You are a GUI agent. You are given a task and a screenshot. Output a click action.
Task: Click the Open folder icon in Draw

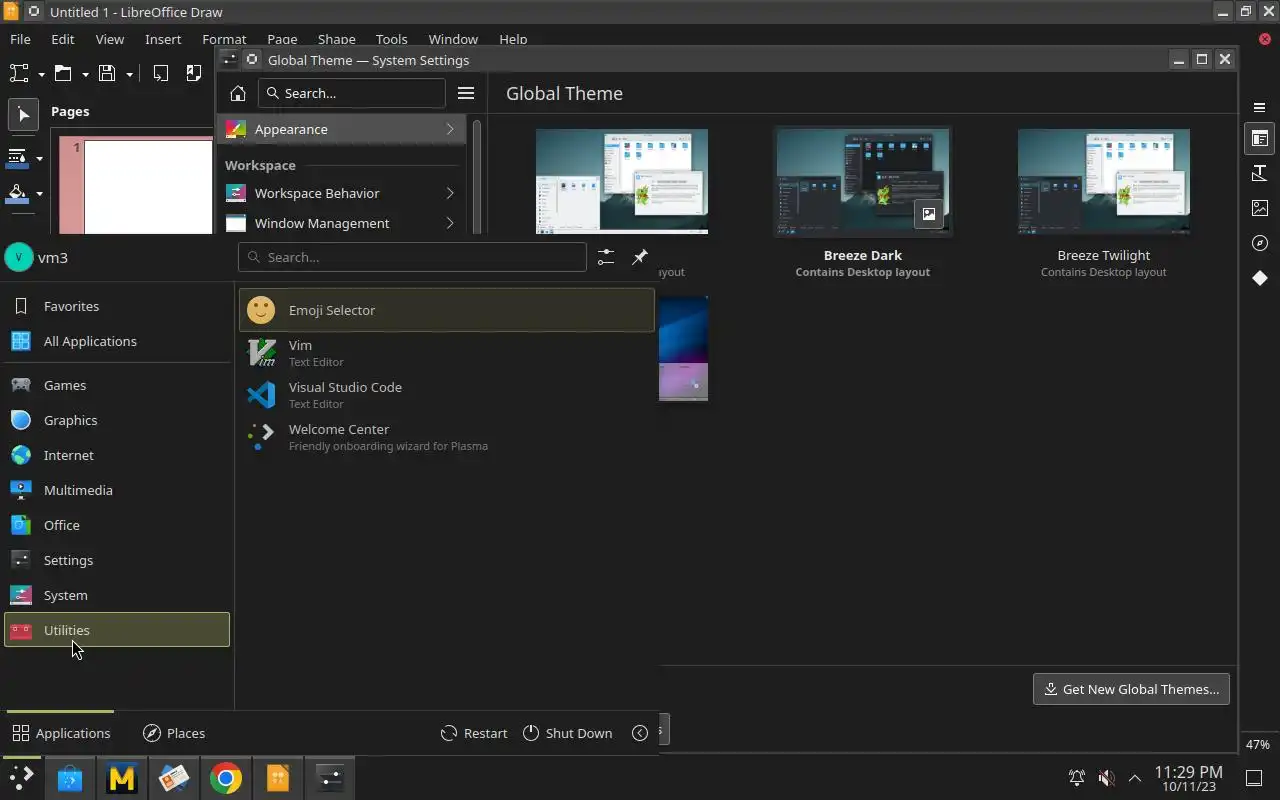pos(64,74)
